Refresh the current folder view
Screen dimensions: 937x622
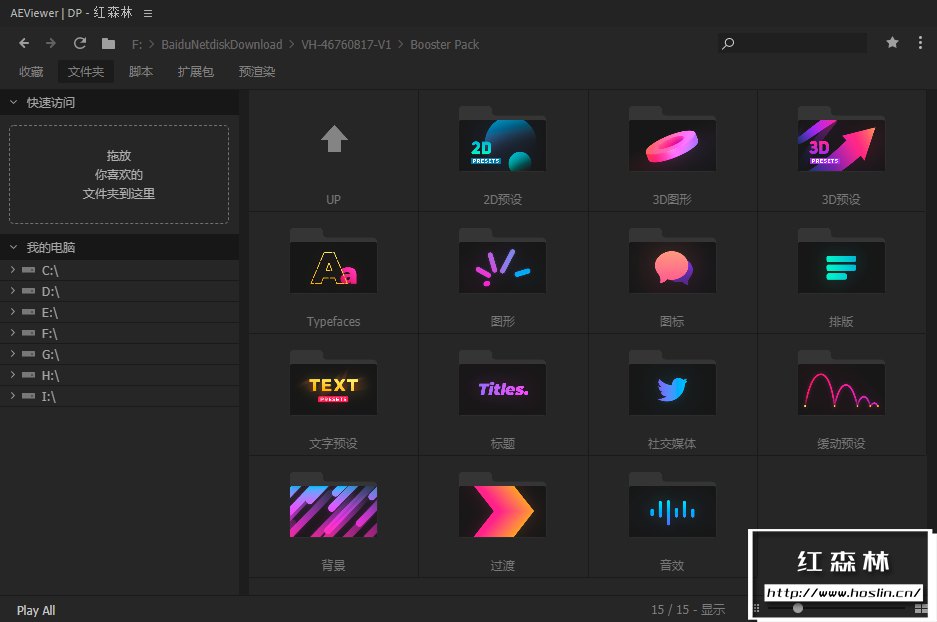point(79,43)
